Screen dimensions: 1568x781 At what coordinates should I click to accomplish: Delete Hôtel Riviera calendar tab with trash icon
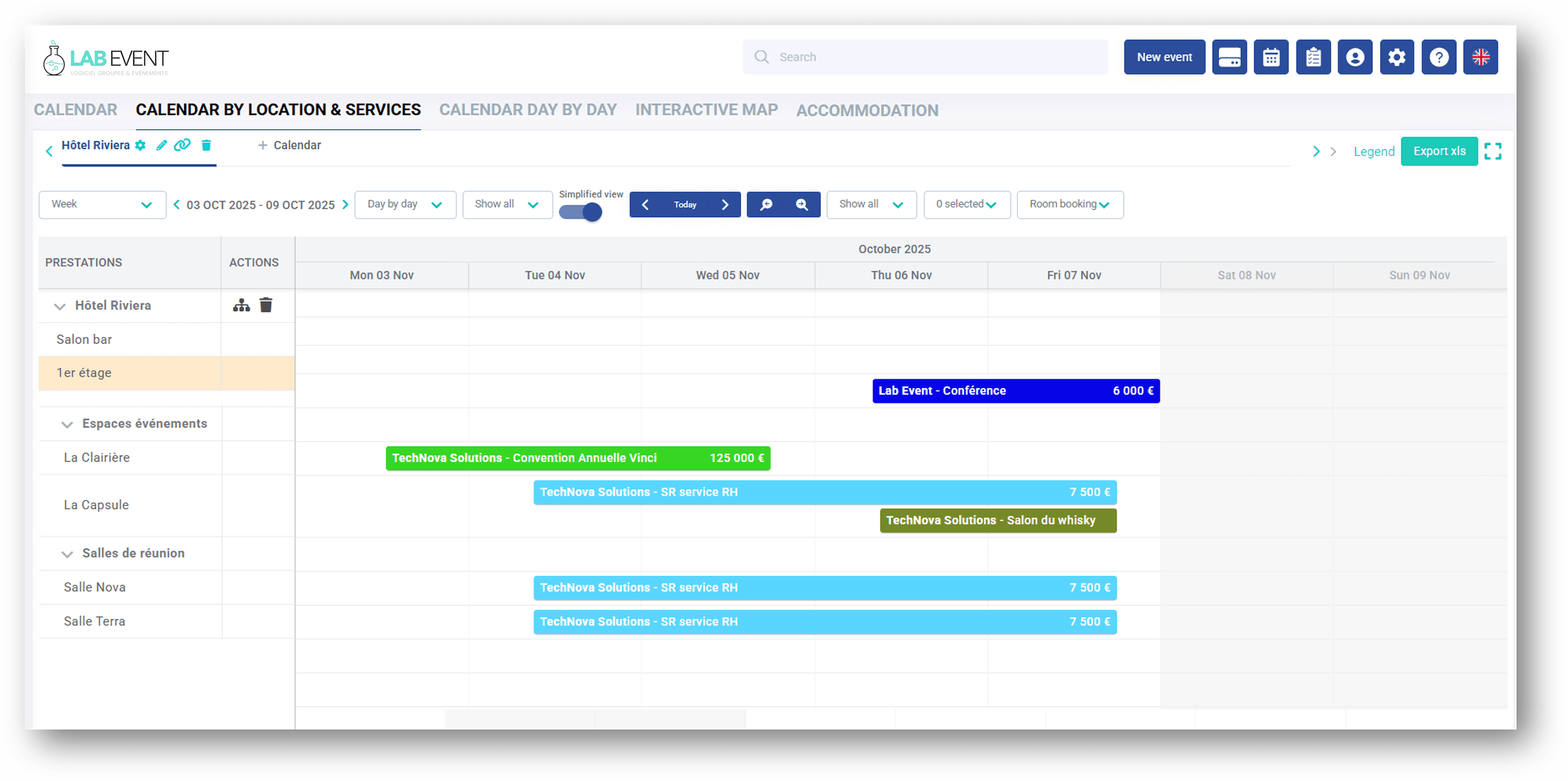[x=206, y=145]
